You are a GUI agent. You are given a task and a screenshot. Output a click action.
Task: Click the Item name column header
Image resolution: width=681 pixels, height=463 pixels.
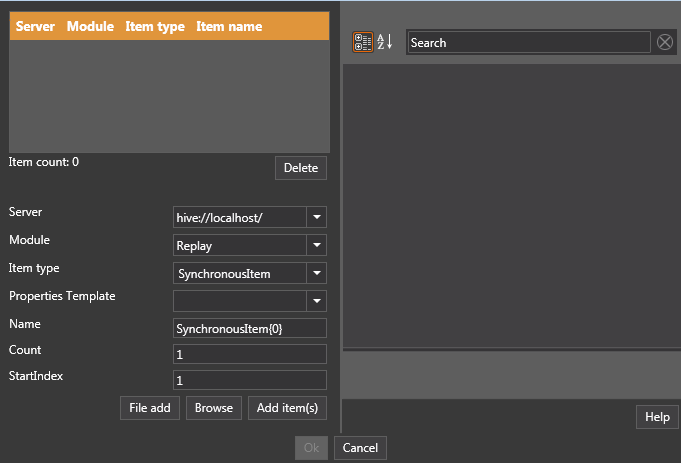point(229,27)
